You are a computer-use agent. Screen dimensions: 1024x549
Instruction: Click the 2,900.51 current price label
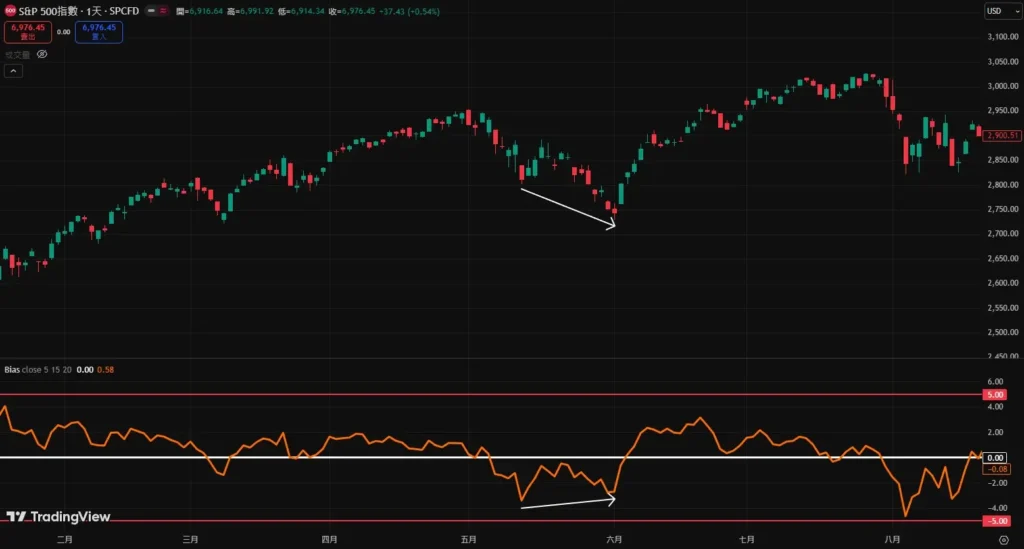1002,135
